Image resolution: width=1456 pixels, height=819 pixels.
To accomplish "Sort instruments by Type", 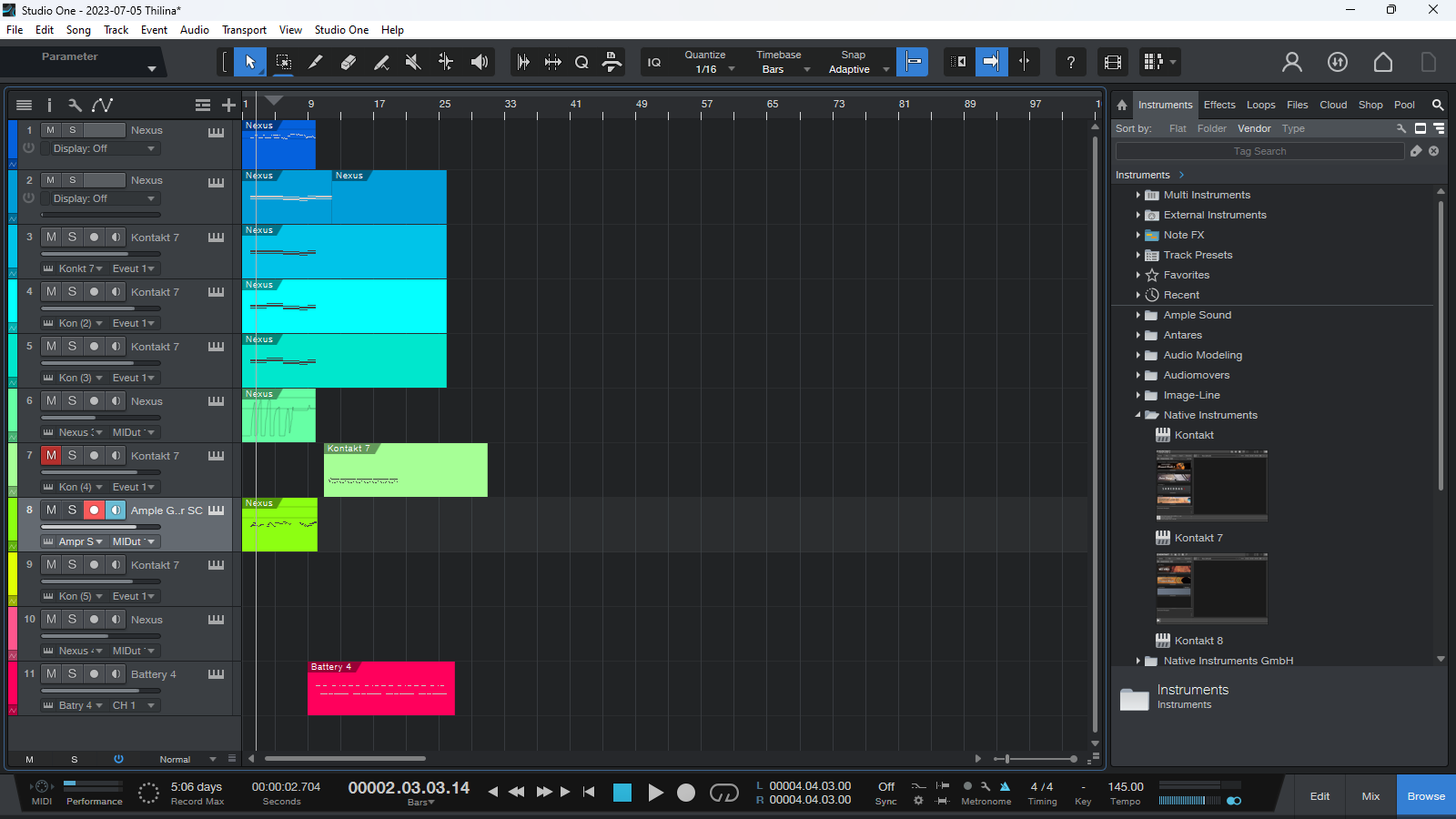I will (1293, 129).
